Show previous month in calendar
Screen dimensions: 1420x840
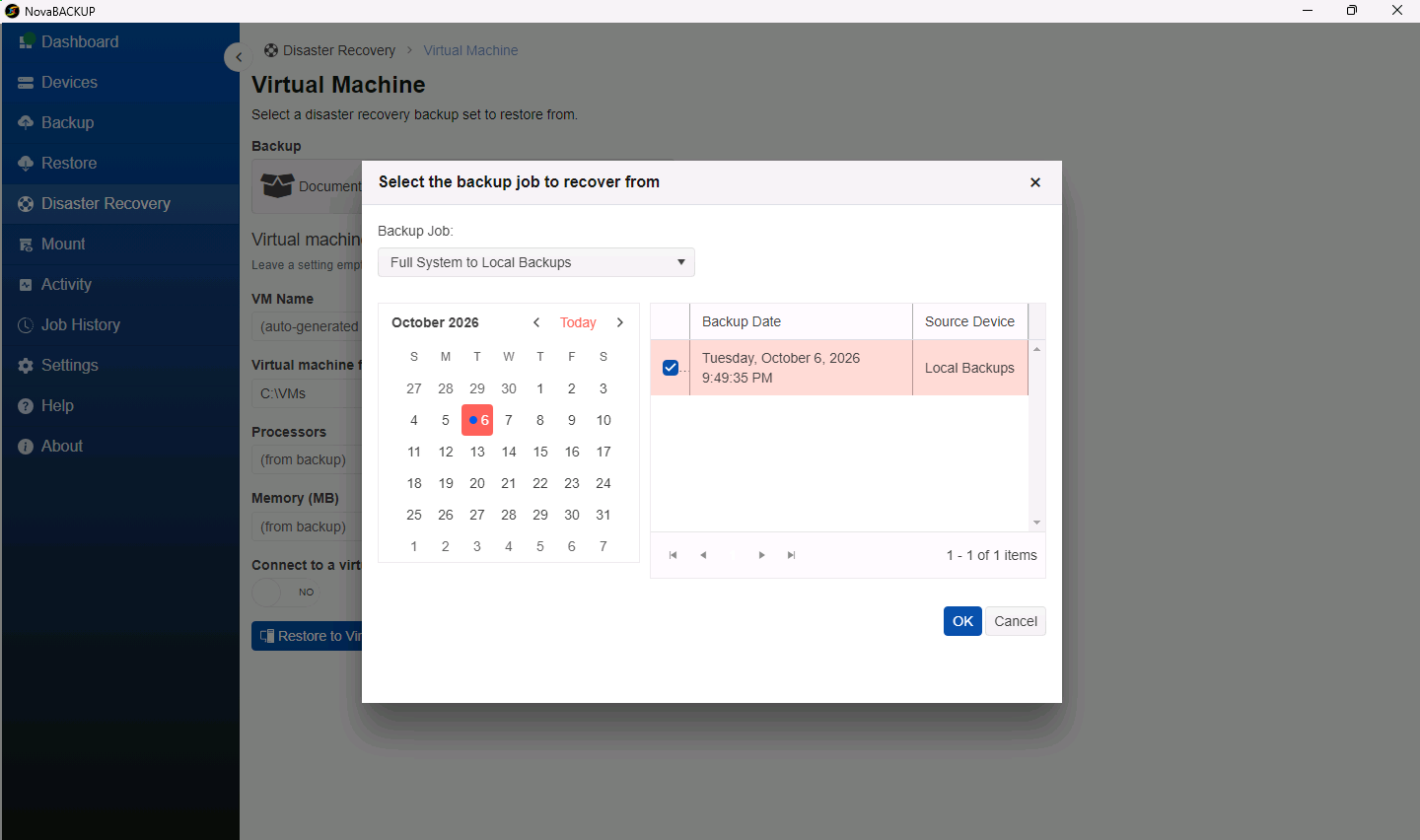click(x=536, y=322)
